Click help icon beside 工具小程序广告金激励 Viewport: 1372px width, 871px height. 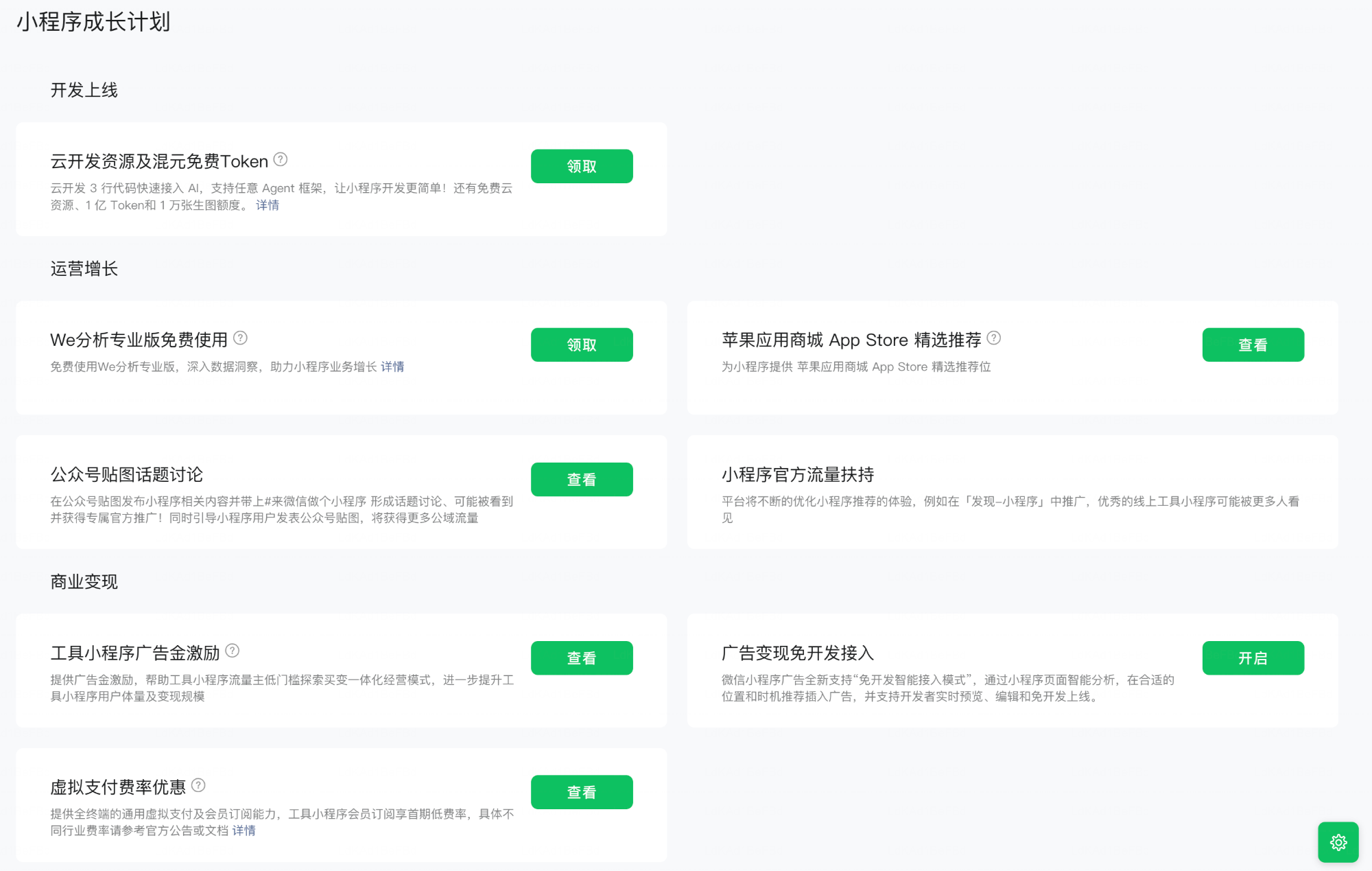coord(233,651)
